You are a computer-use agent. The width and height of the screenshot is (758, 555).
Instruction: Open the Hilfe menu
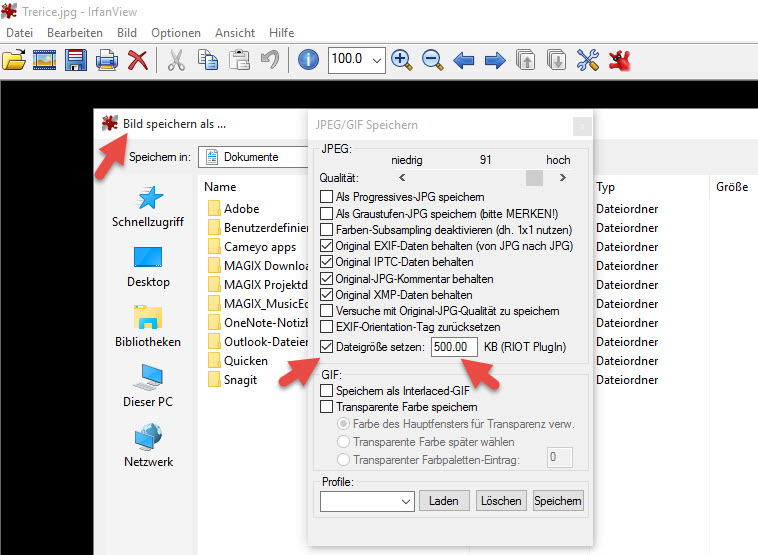pyautogui.click(x=281, y=33)
